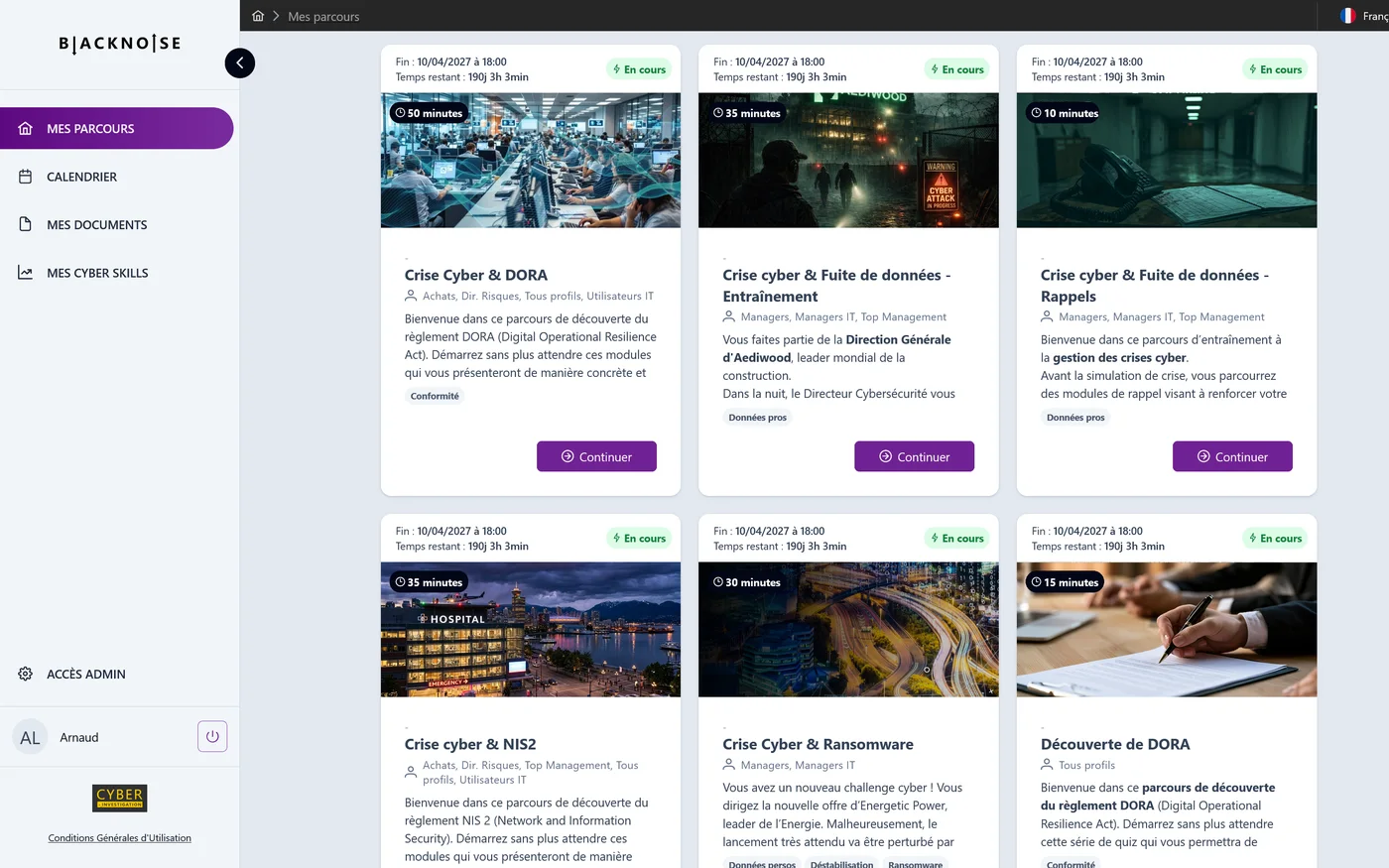Open the Aediwood cyber attack thumbnail image
This screenshot has height=868, width=1389.
(848, 161)
